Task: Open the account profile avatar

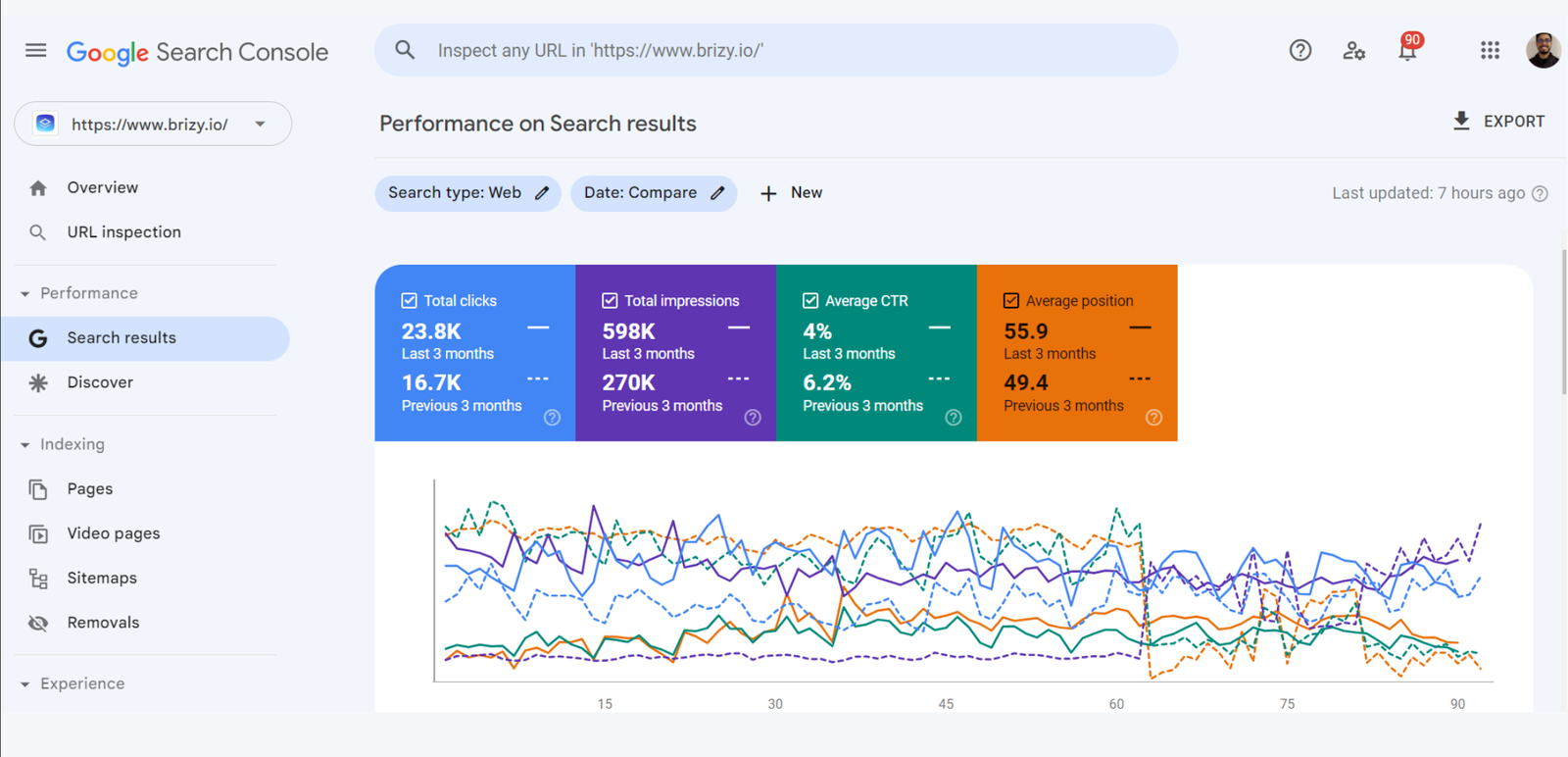Action: click(1543, 50)
